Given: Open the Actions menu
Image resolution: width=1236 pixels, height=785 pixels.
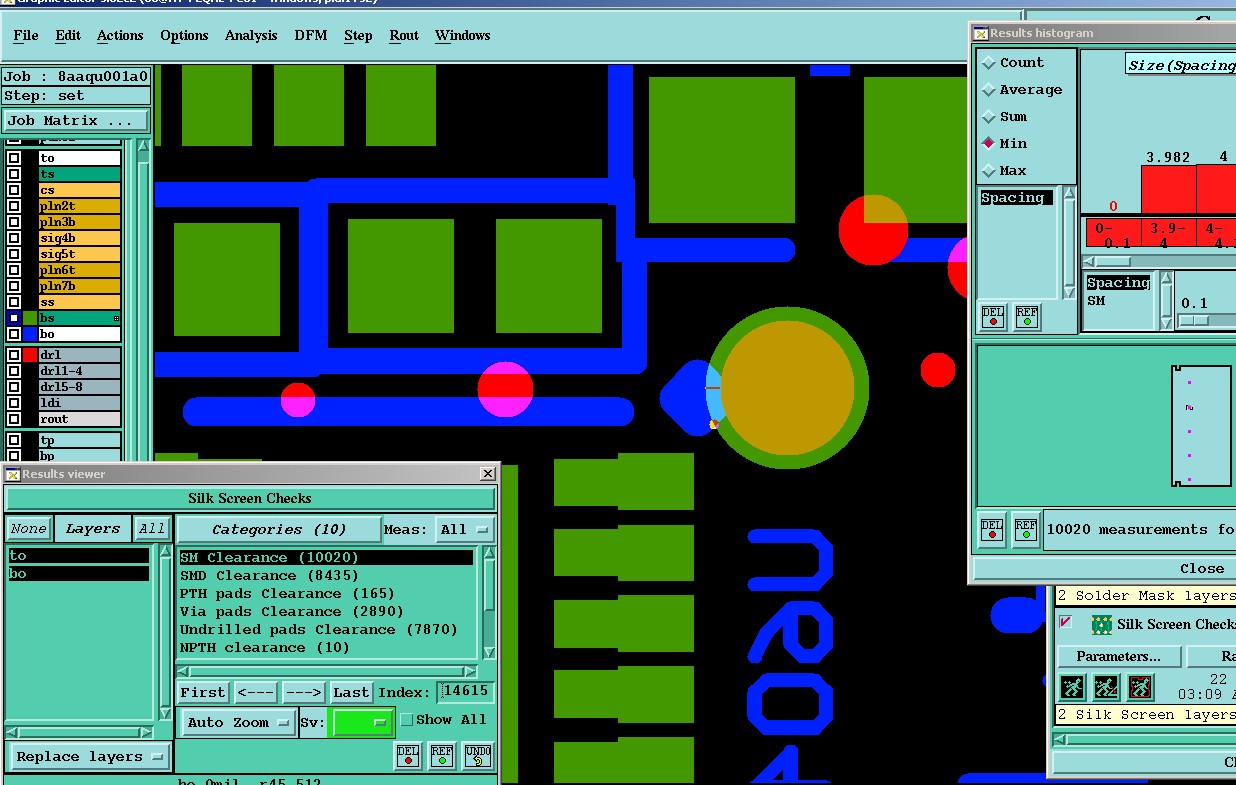Looking at the screenshot, I should point(120,35).
